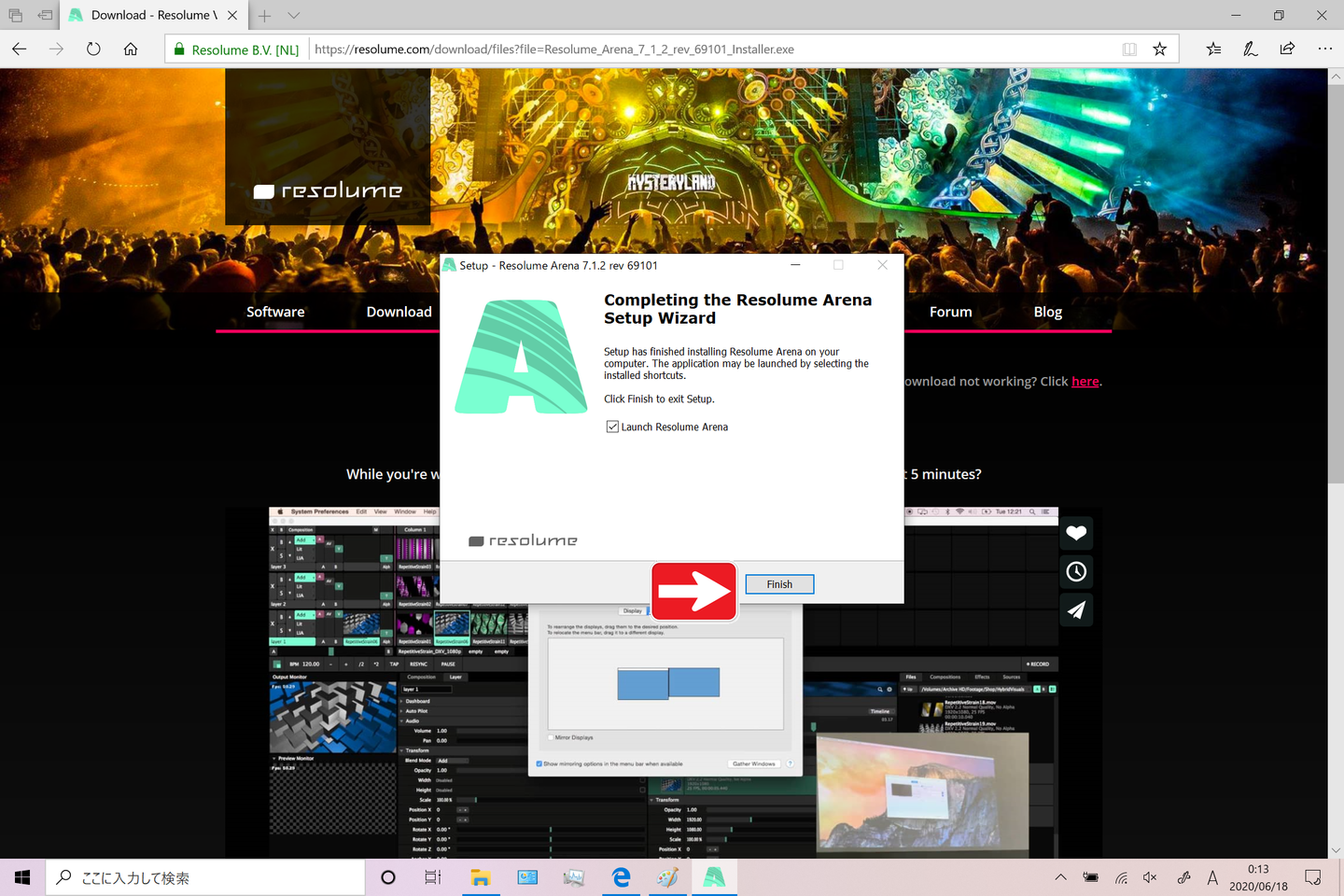Show hidden system tray icons
This screenshot has height=896, width=1344.
point(1060,877)
